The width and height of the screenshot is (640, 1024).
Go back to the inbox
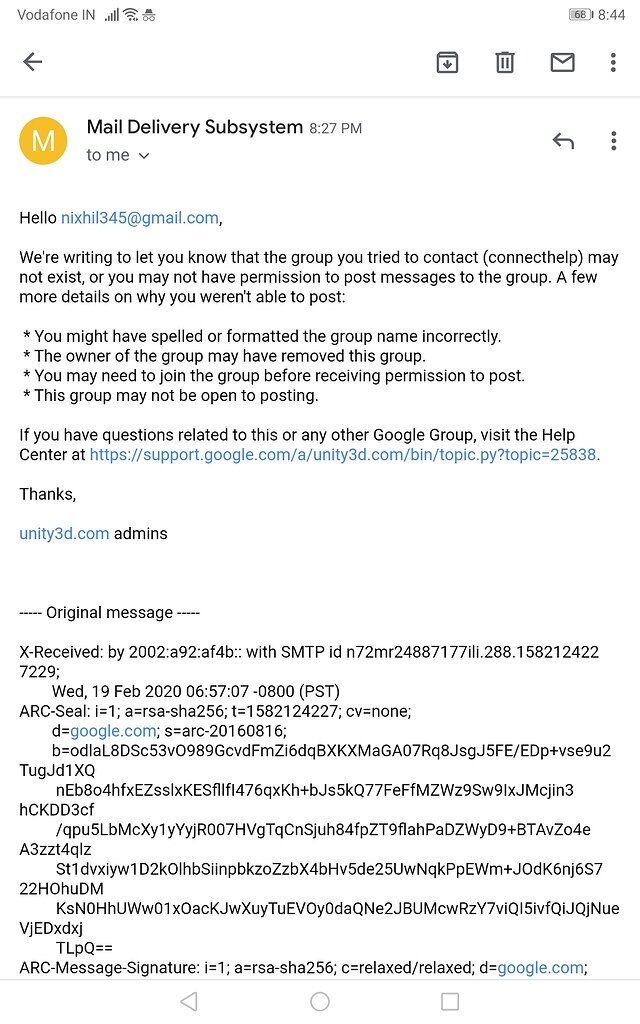click(x=33, y=62)
